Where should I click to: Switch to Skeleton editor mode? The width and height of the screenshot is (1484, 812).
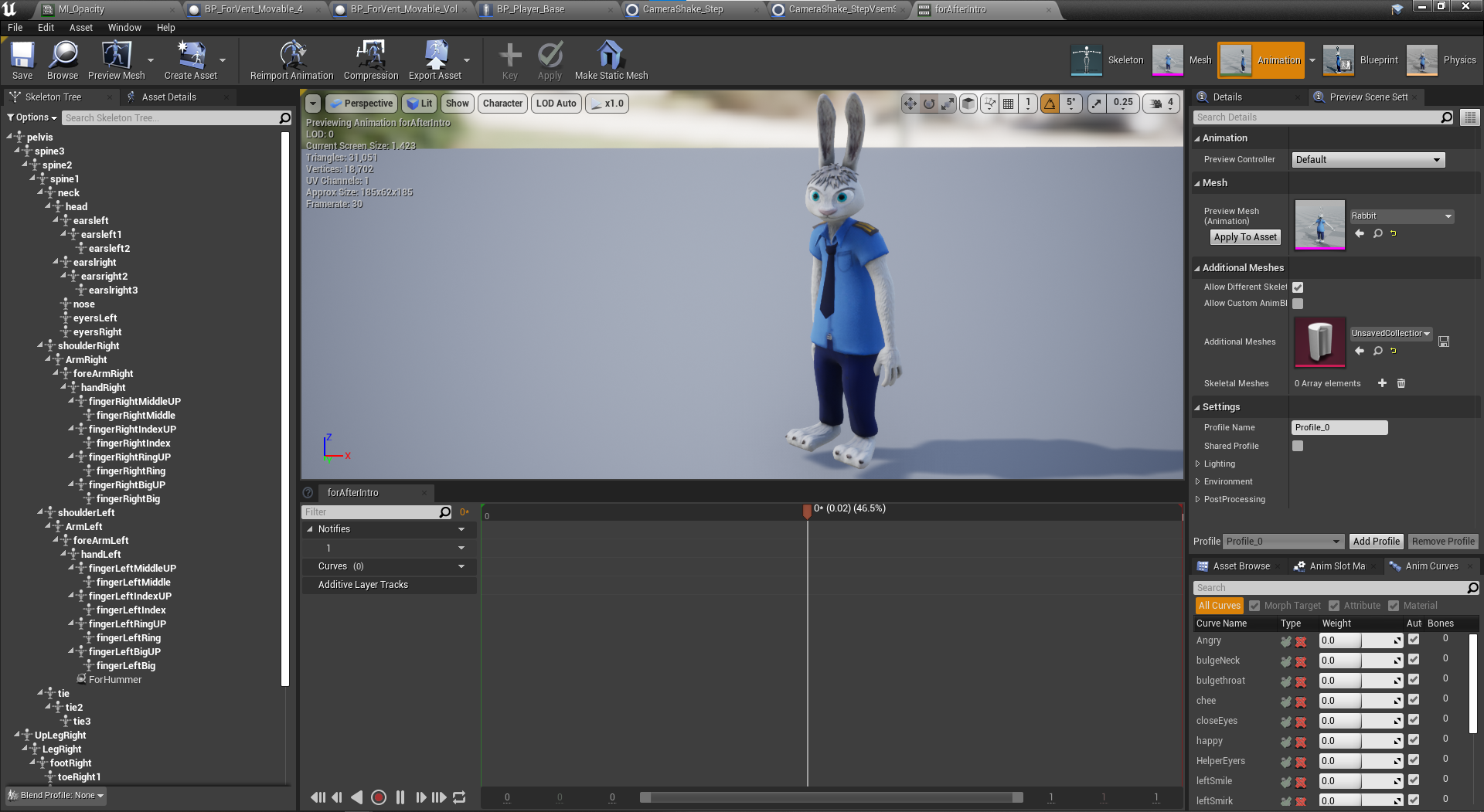[x=1107, y=60]
